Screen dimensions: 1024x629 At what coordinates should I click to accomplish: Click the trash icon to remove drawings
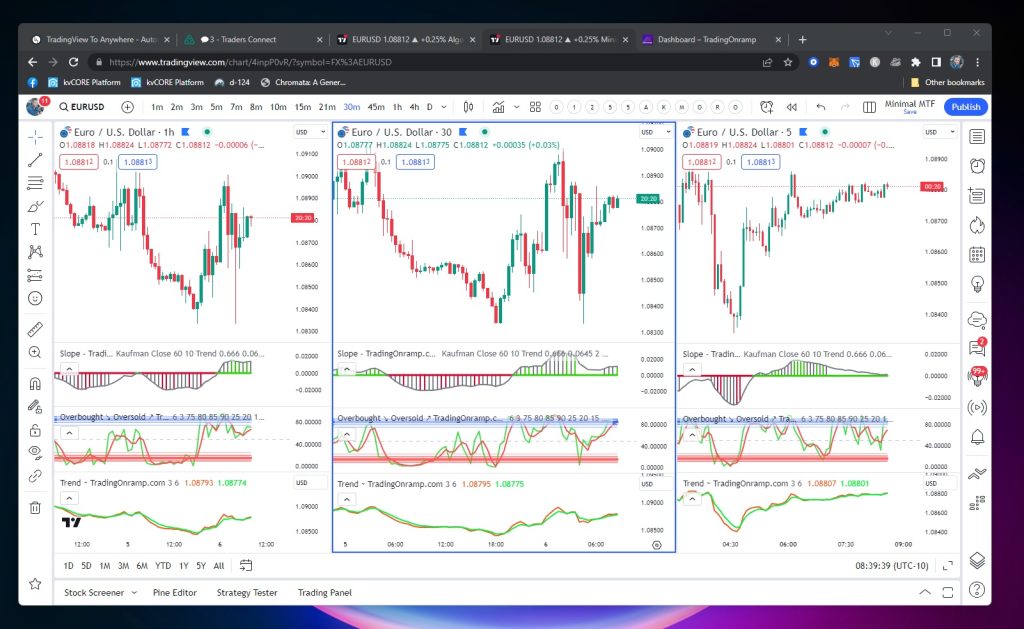click(x=35, y=507)
